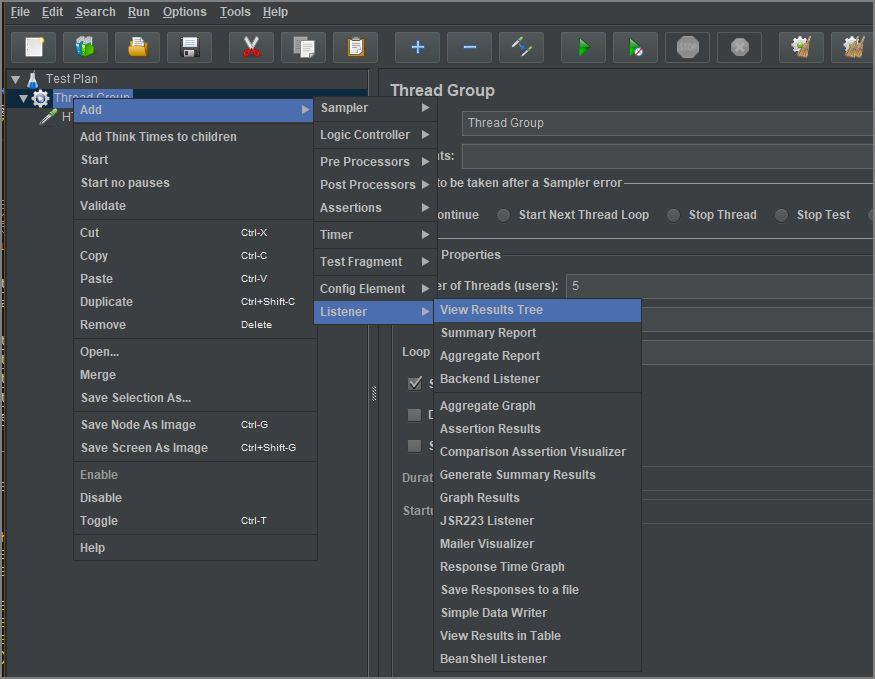
Task: Click Duplicate in the context menu
Action: coord(107,302)
